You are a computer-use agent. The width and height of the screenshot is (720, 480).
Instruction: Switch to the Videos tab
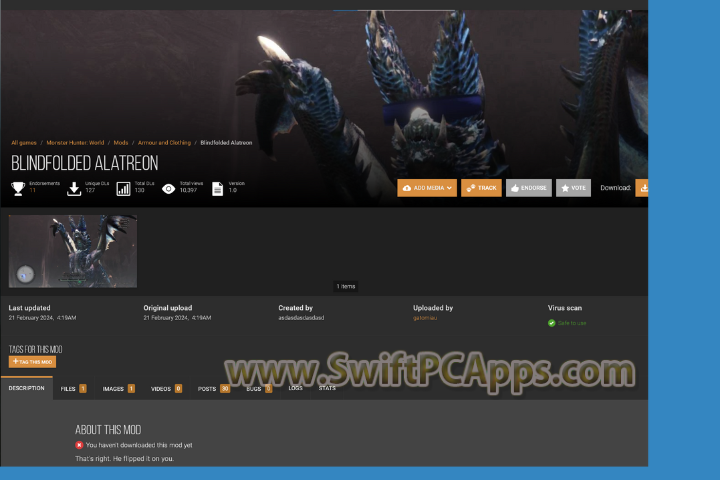(166, 389)
